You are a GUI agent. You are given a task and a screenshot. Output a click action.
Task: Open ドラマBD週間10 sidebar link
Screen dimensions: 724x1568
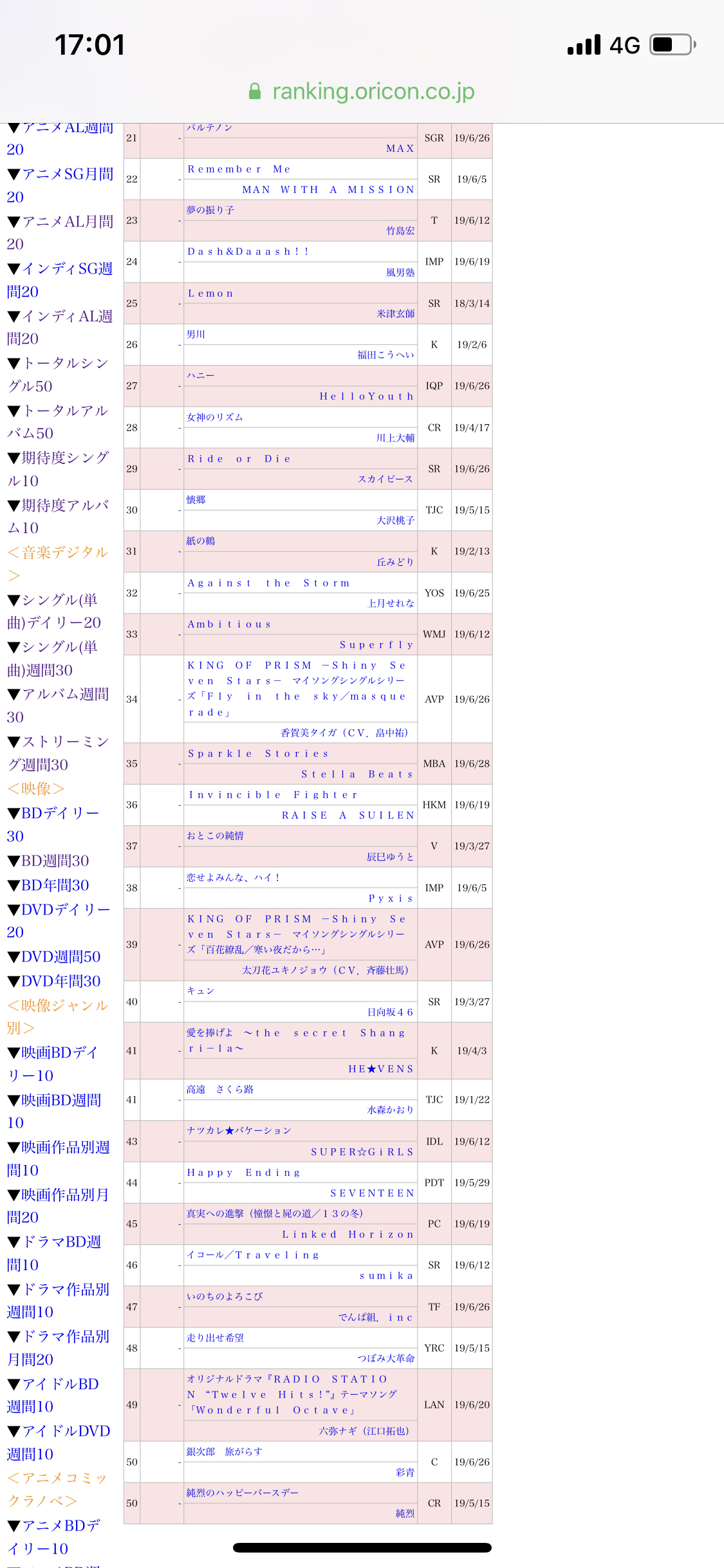point(55,1253)
